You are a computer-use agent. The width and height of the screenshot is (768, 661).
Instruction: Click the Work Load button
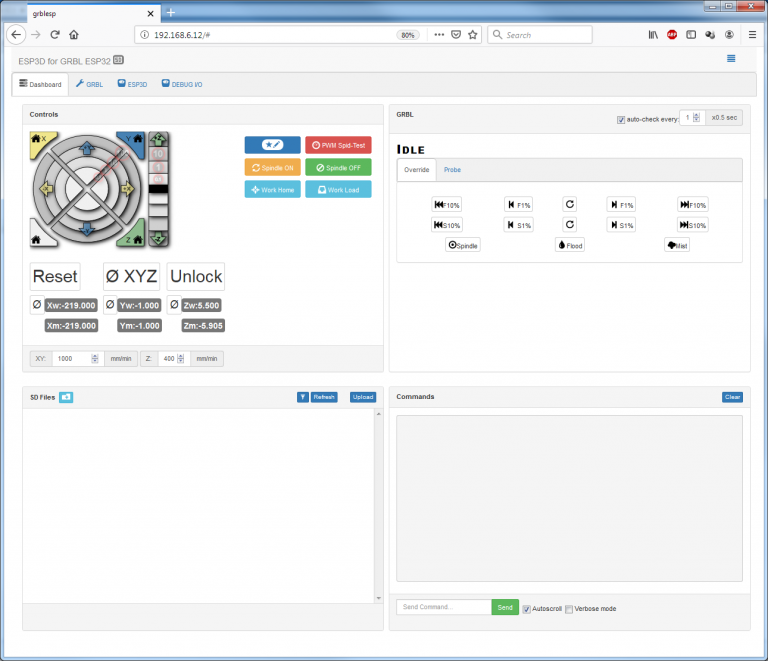tap(338, 189)
